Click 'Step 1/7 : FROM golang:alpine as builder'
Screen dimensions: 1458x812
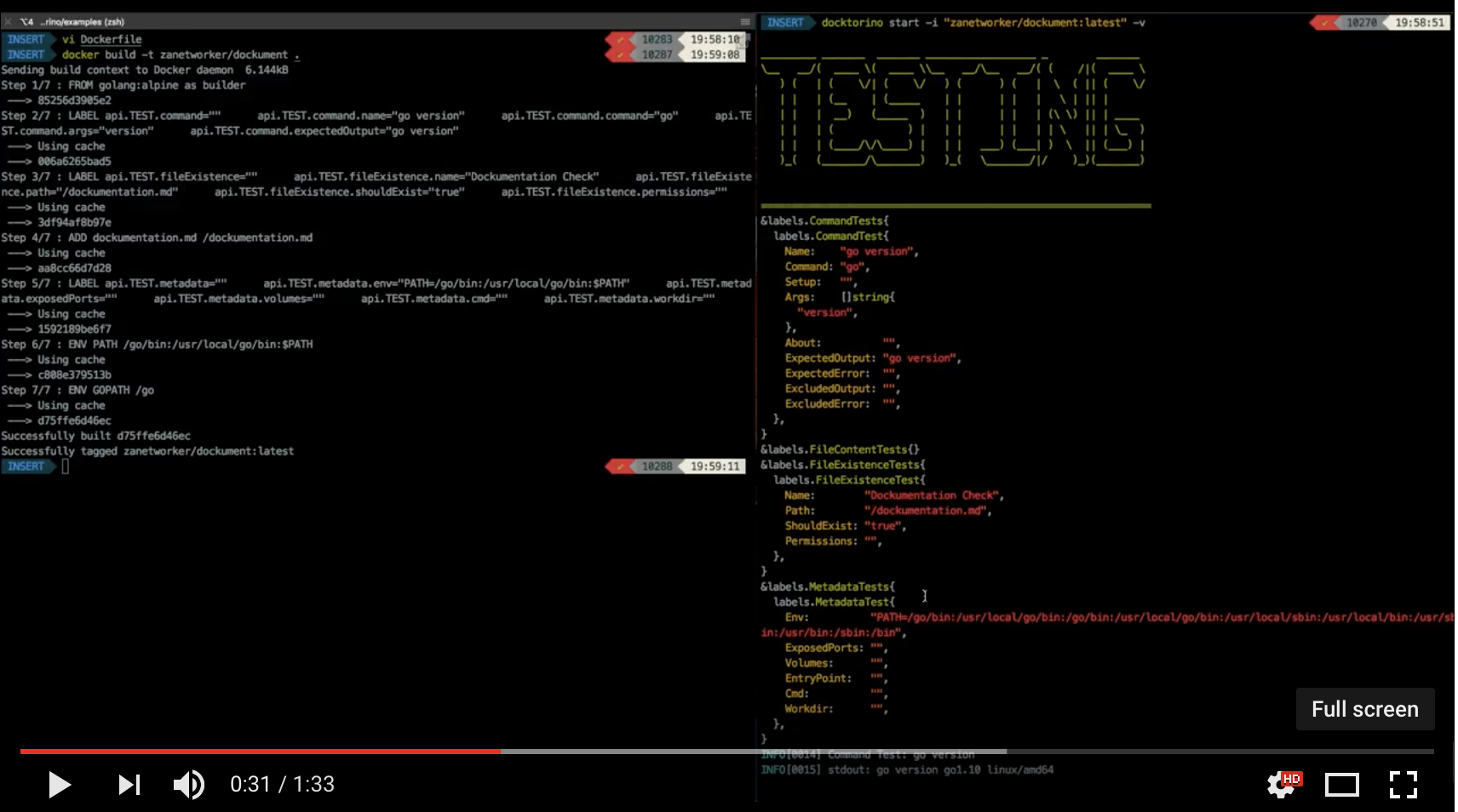point(123,85)
